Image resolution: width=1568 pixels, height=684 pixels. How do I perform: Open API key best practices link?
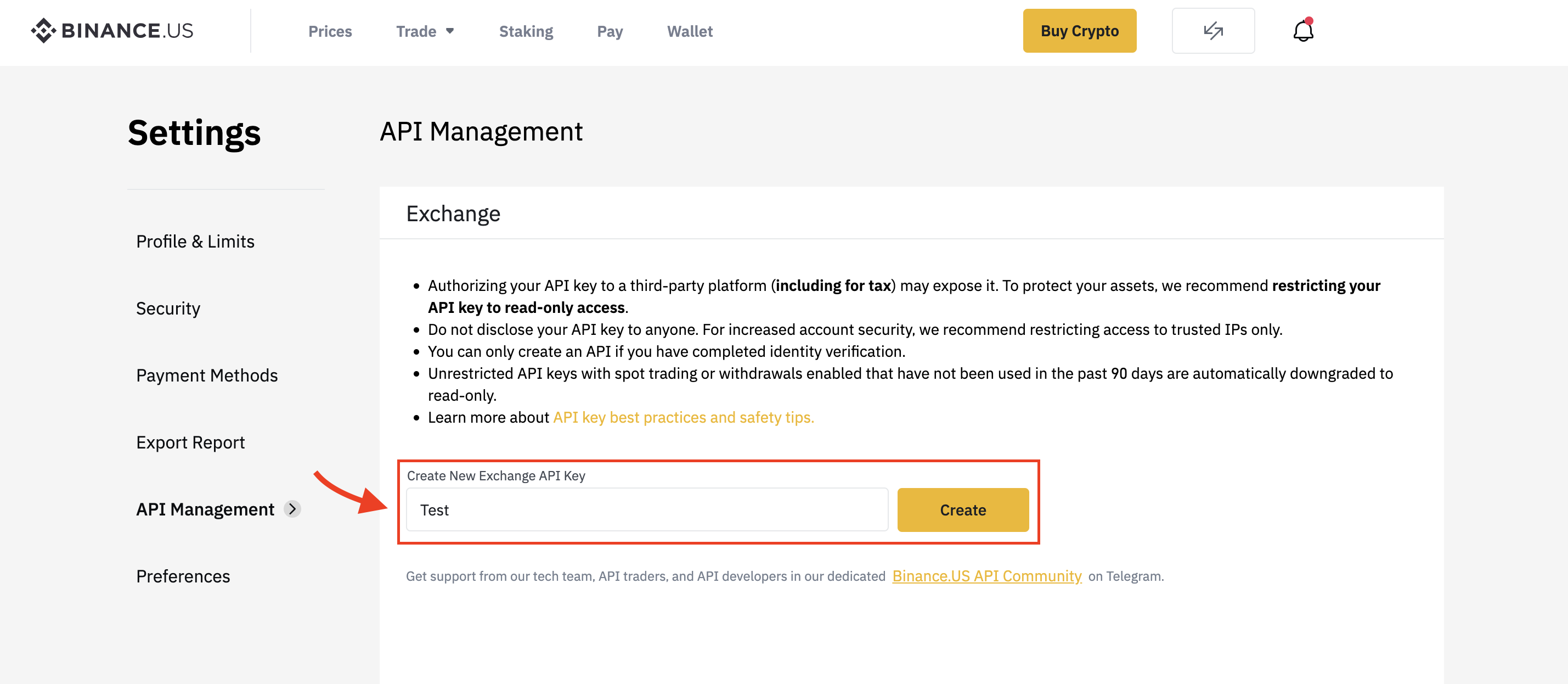point(683,417)
